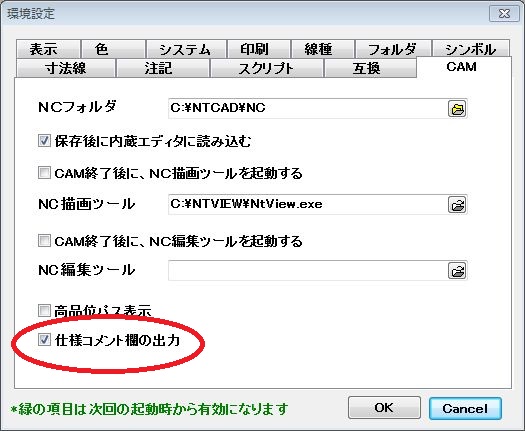Image resolution: width=525 pixels, height=431 pixels.
Task: Switch to the フォルダ tab
Action: click(393, 49)
